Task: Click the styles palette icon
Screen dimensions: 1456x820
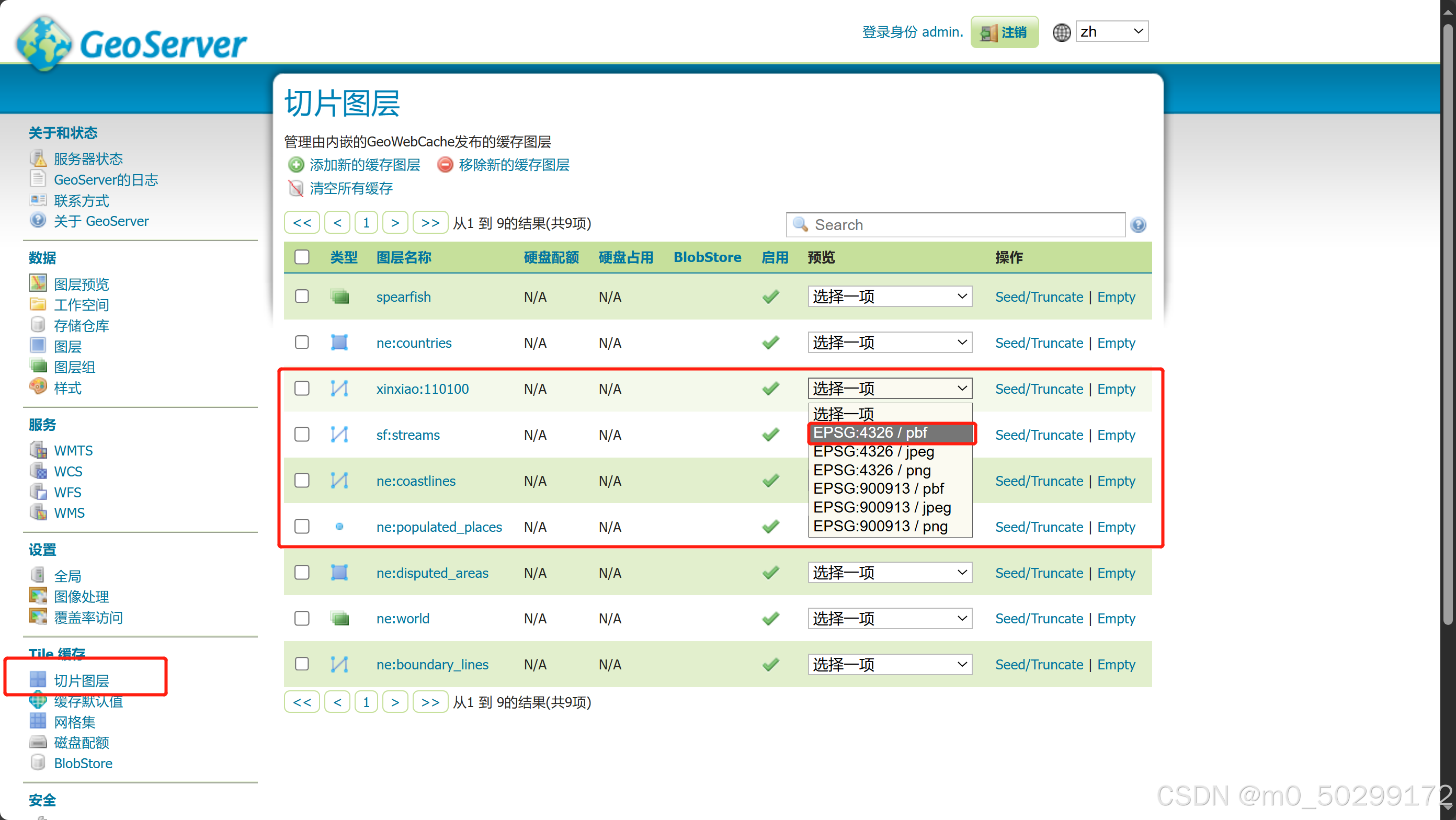Action: [38, 386]
